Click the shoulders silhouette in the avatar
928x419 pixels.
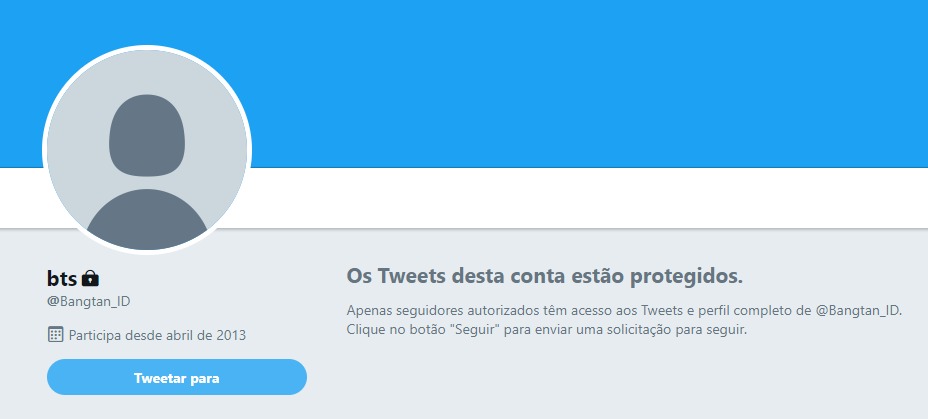coord(147,219)
